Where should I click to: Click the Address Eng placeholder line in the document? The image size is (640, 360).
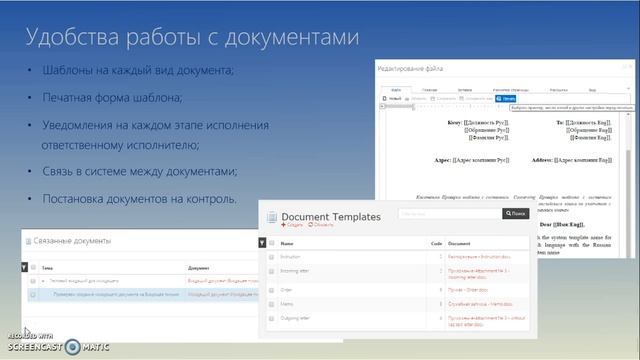571,160
